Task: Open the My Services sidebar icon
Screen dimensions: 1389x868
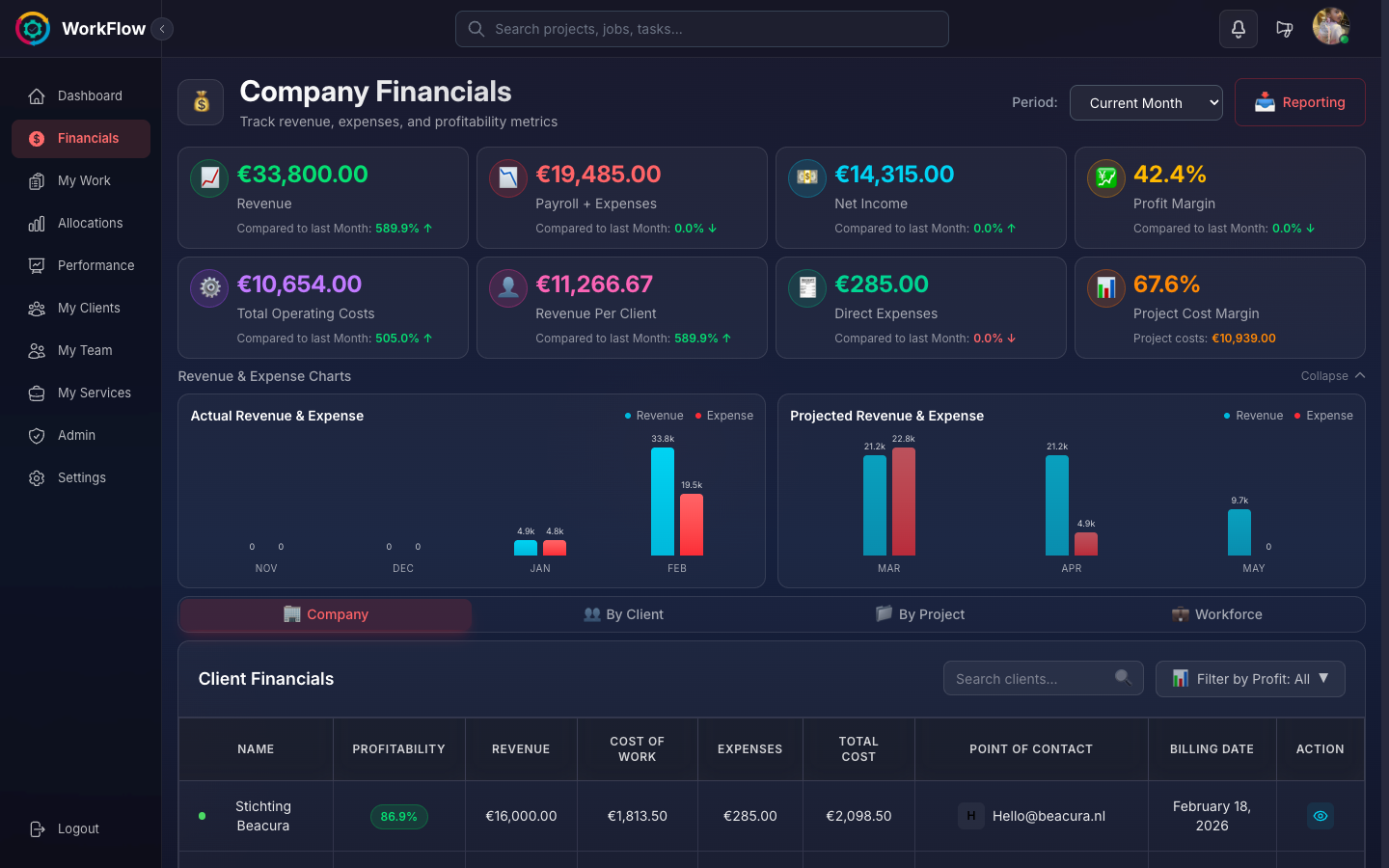Action: [35, 393]
